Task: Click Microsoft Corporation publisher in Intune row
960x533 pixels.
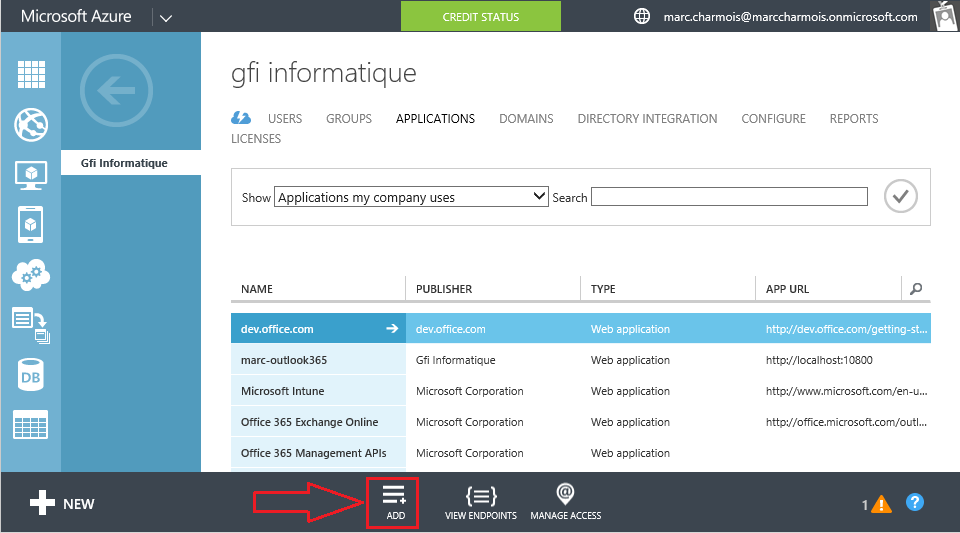Action: (470, 392)
